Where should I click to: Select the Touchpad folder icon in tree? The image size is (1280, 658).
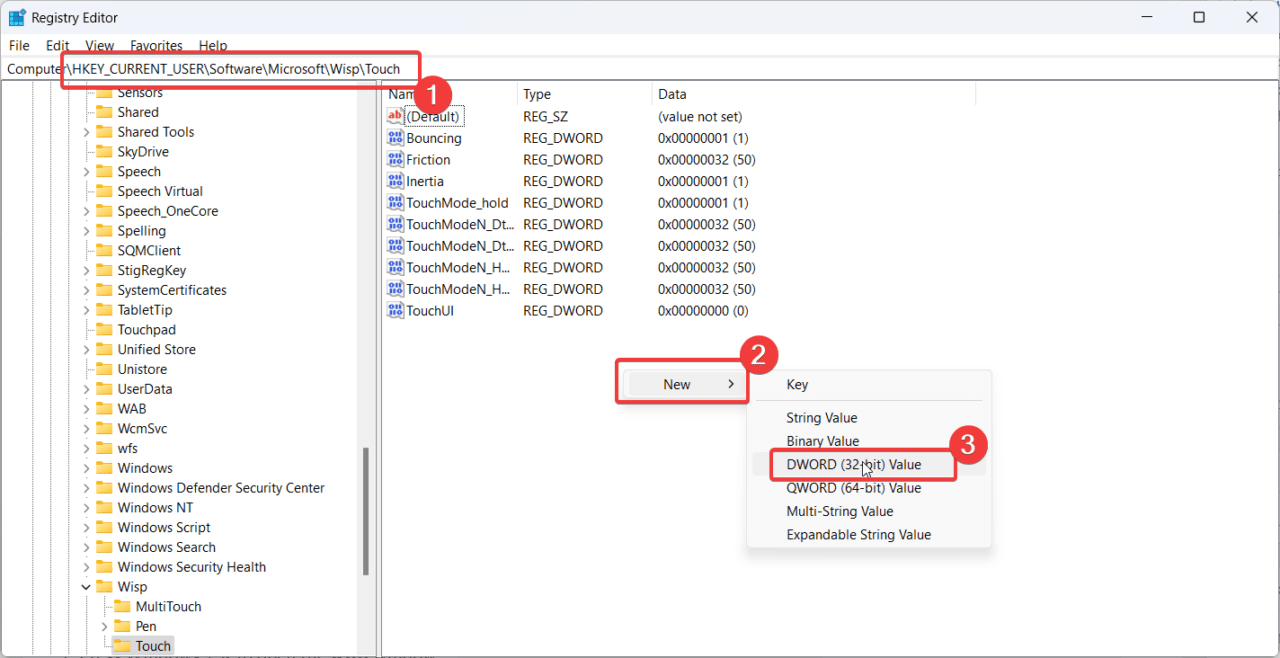103,330
